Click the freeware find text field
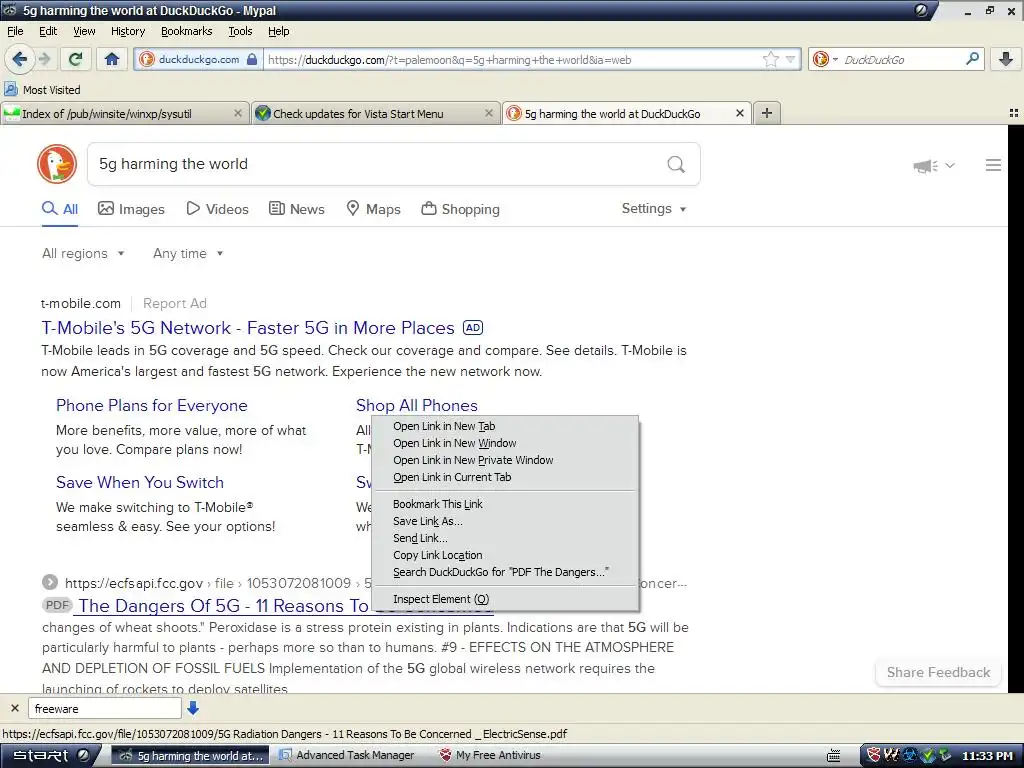 (104, 708)
